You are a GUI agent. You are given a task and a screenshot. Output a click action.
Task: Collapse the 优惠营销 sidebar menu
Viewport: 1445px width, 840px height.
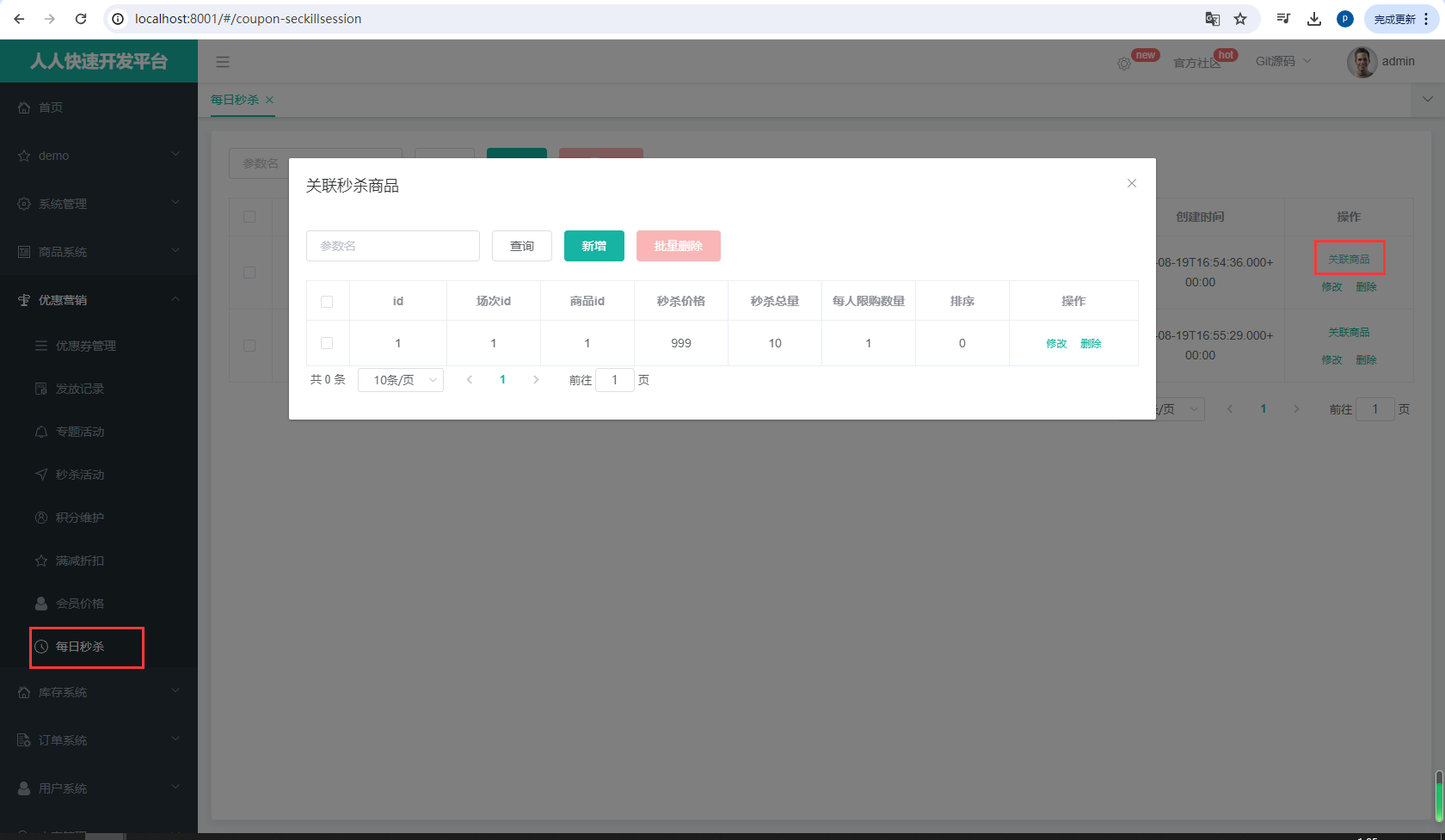[99, 300]
